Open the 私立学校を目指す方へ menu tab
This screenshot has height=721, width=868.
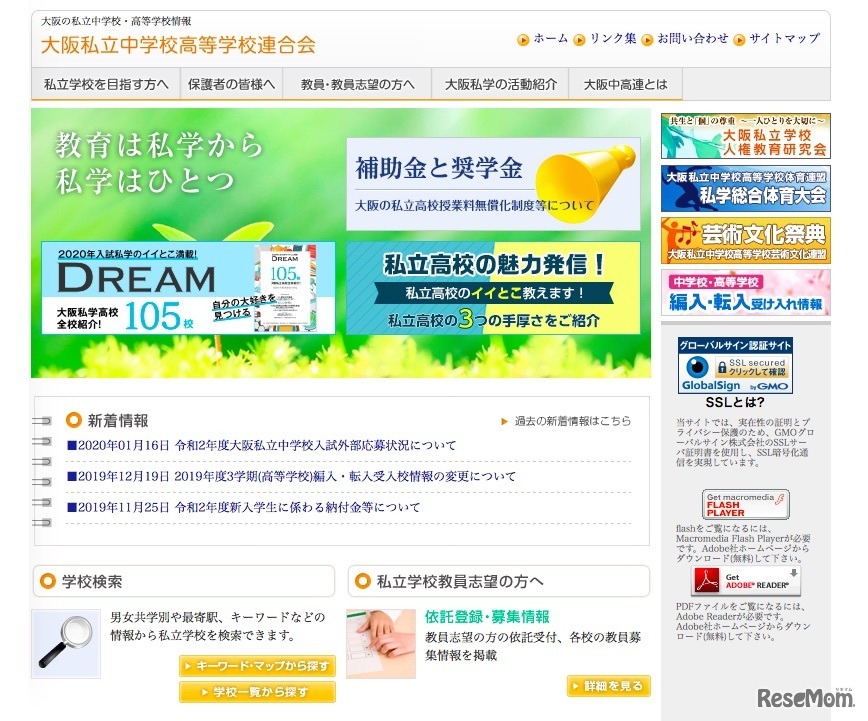[106, 84]
